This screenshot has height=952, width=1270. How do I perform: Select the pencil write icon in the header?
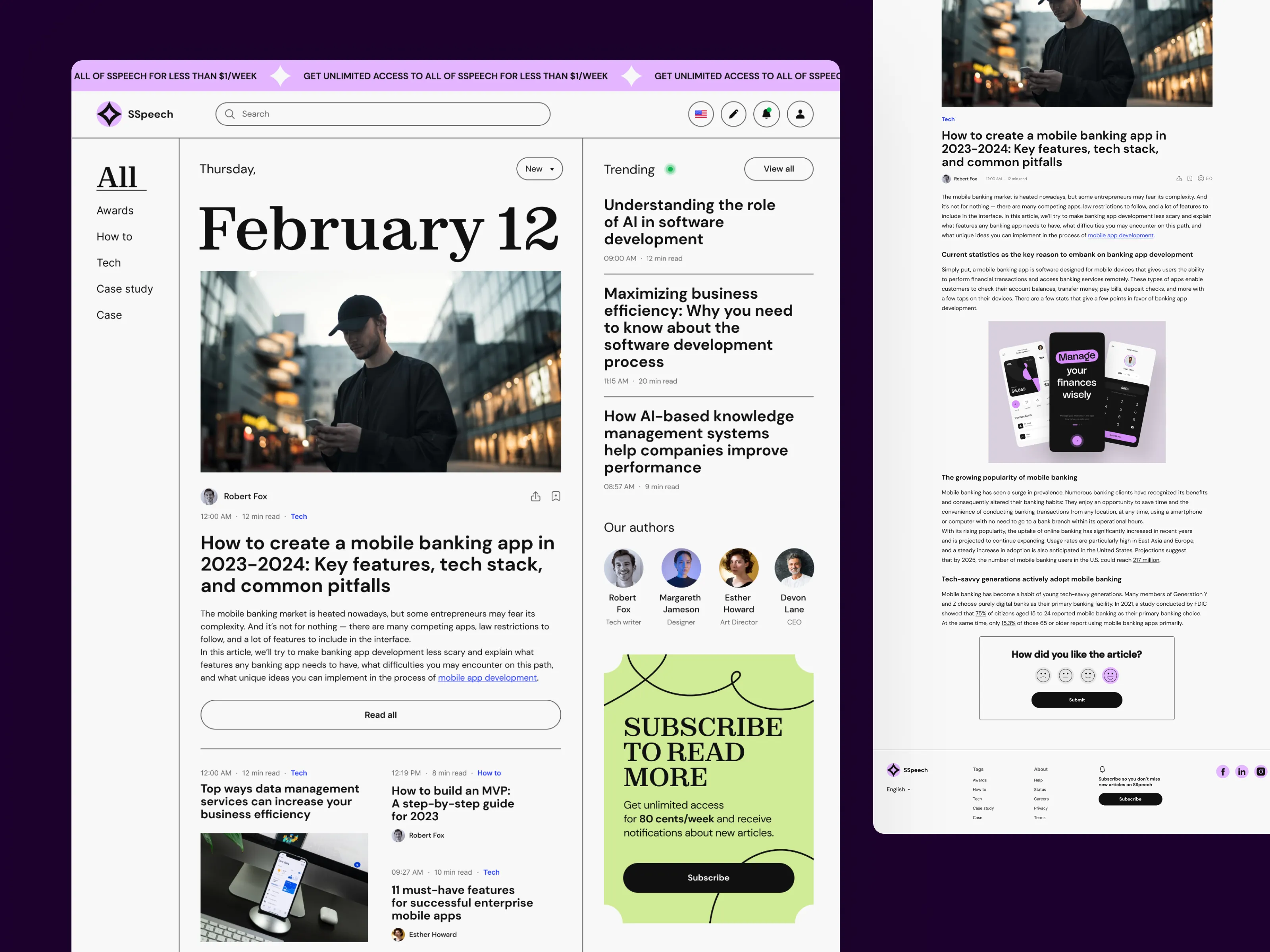click(x=733, y=113)
